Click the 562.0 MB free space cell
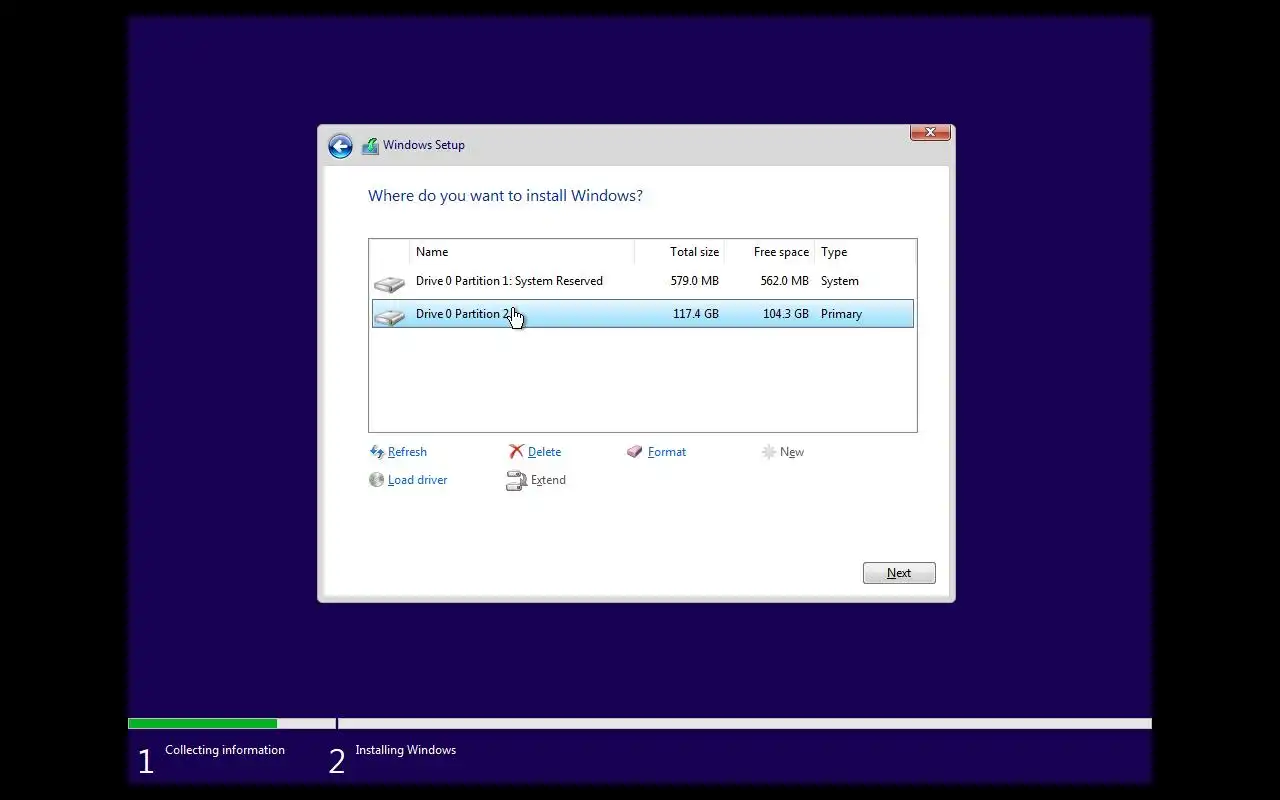Viewport: 1280px width, 800px height. 784,281
